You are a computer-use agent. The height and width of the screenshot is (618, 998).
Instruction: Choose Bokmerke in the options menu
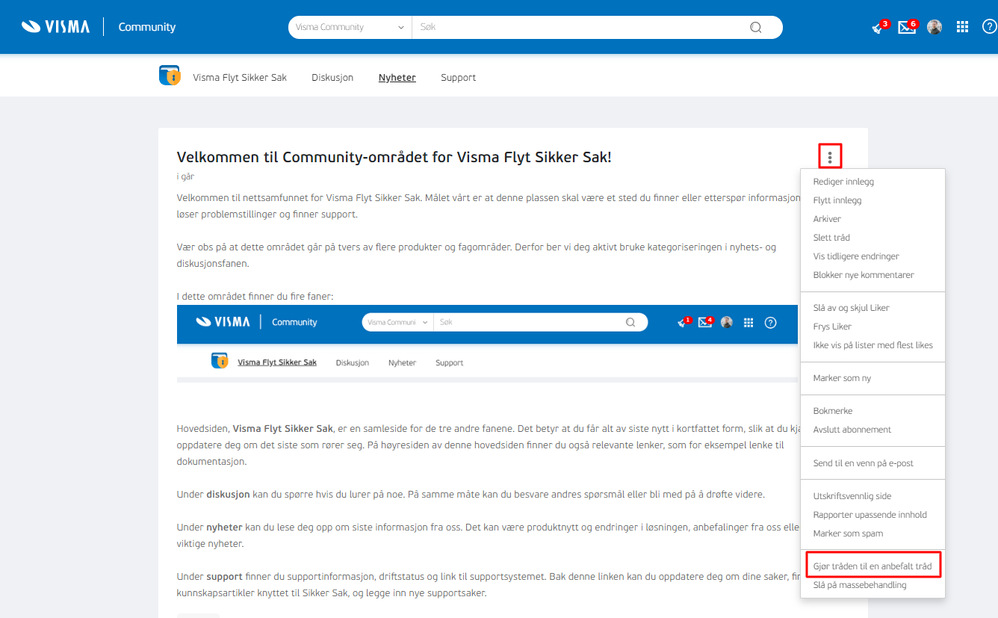pos(833,411)
